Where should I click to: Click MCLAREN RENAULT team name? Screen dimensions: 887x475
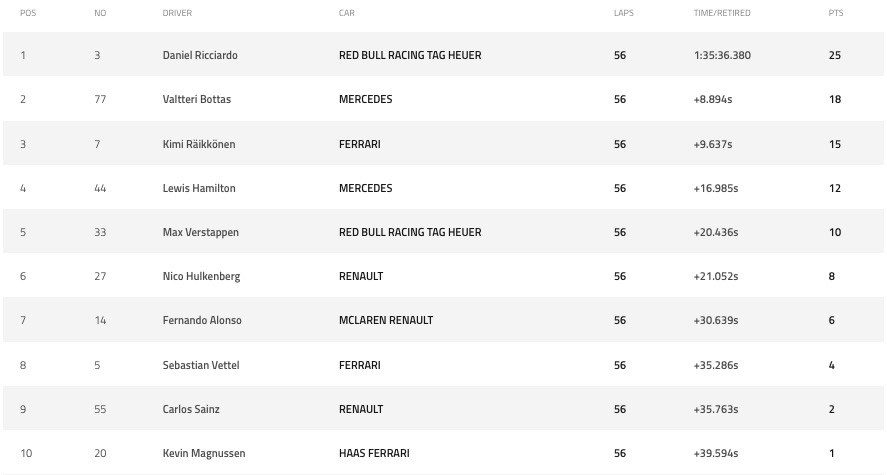386,320
